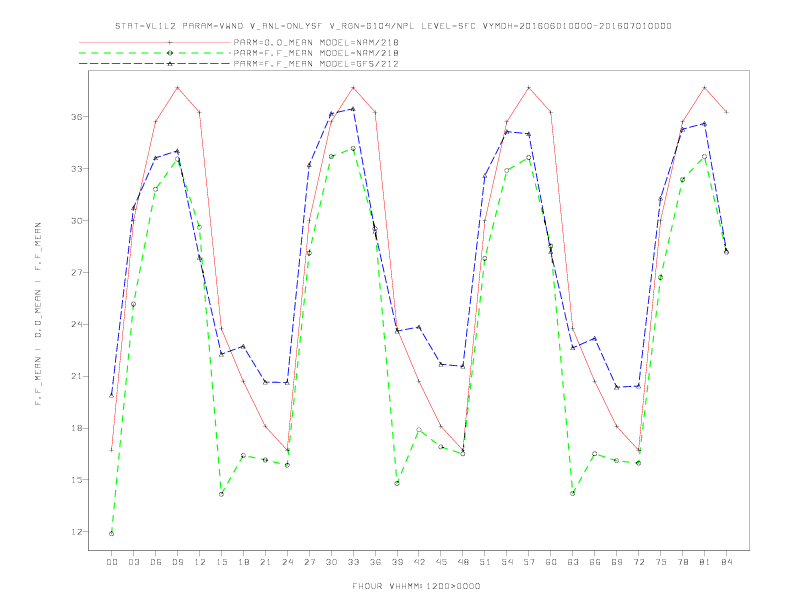
Task: Click x-axis tick label 54
Action: [507, 562]
